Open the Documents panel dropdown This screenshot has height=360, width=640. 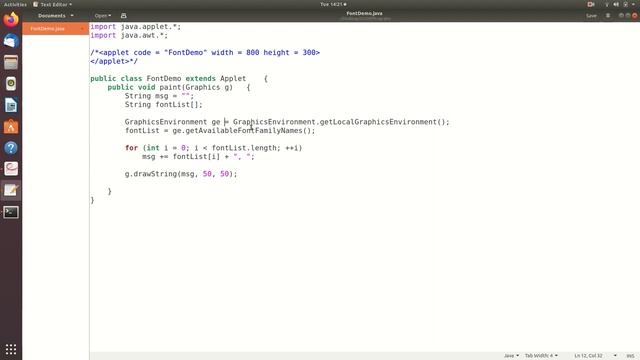[56, 16]
